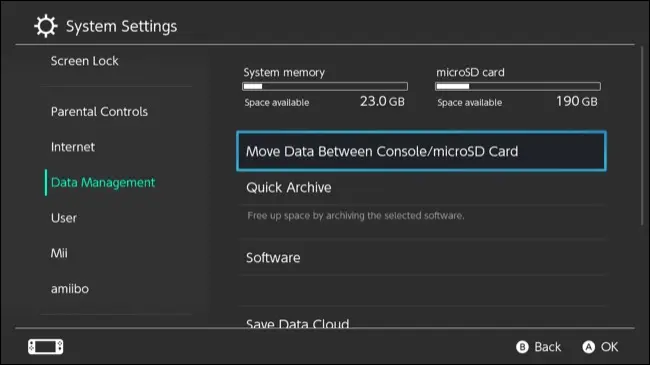650x365 pixels.
Task: Open the Software data option
Action: pos(421,258)
